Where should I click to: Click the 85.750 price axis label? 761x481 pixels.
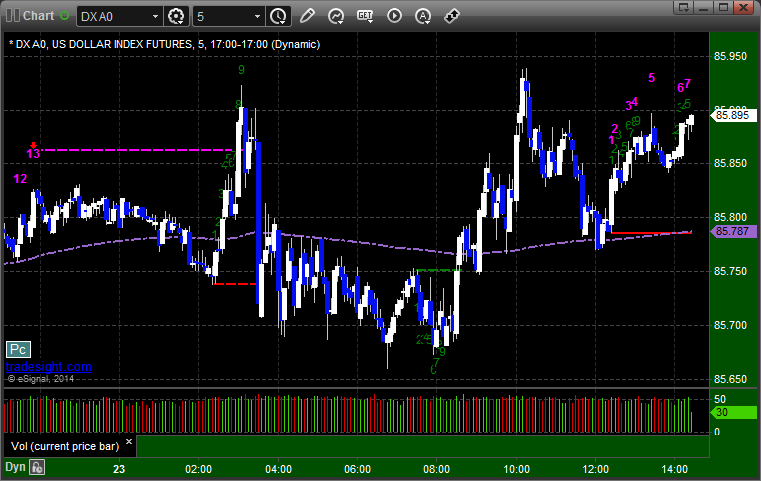[x=730, y=271]
